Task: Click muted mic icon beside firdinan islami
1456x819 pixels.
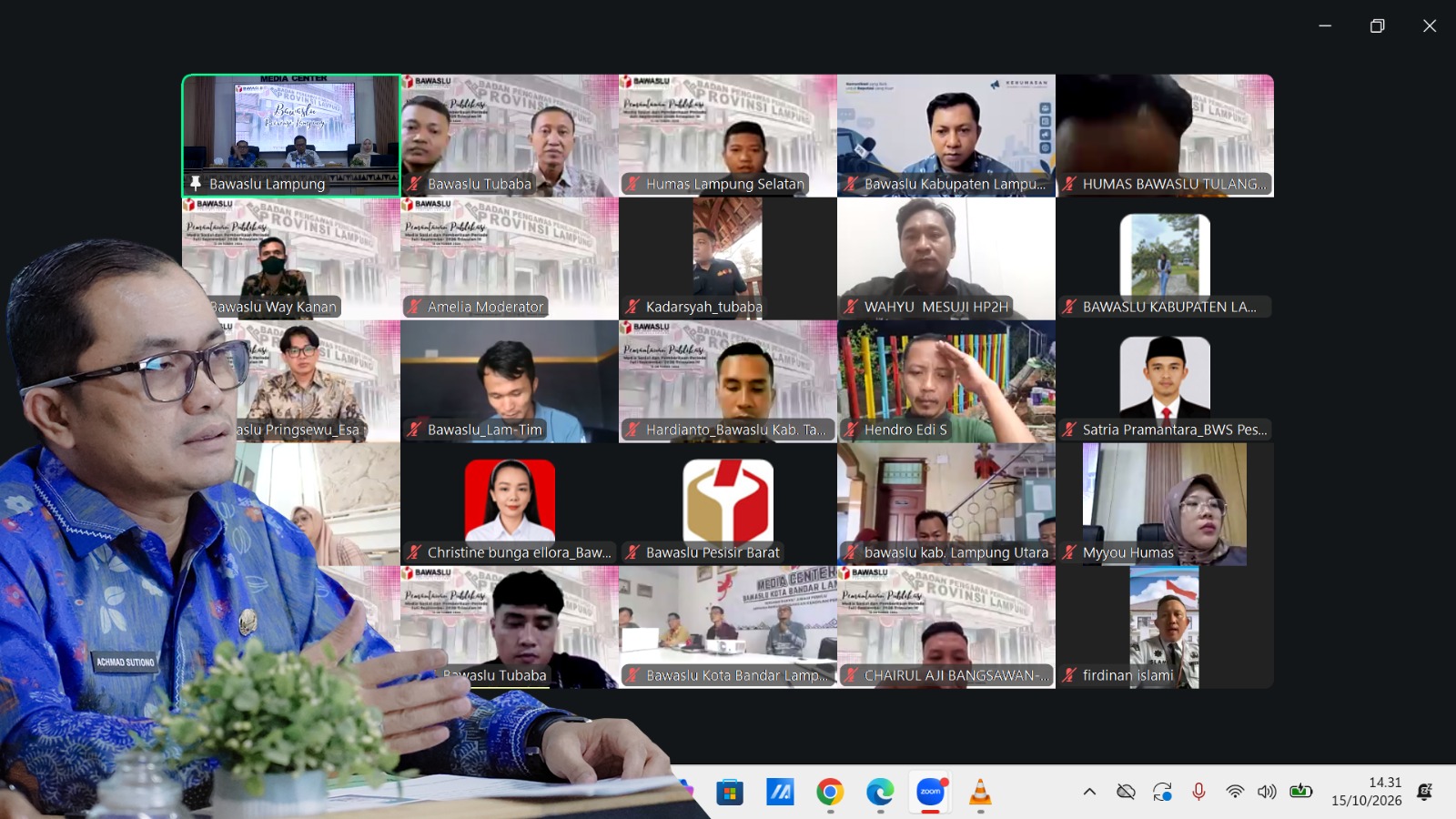Action: (1069, 675)
